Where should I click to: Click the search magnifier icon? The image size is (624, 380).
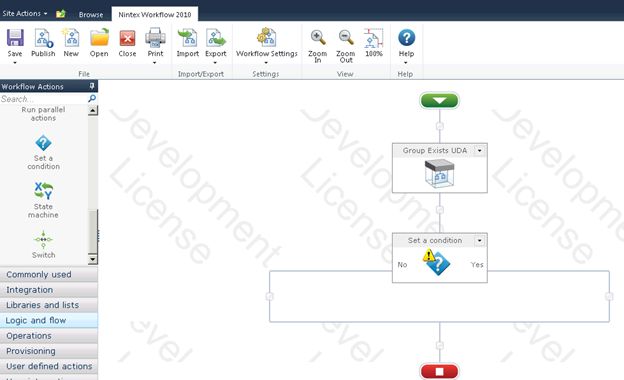click(92, 98)
